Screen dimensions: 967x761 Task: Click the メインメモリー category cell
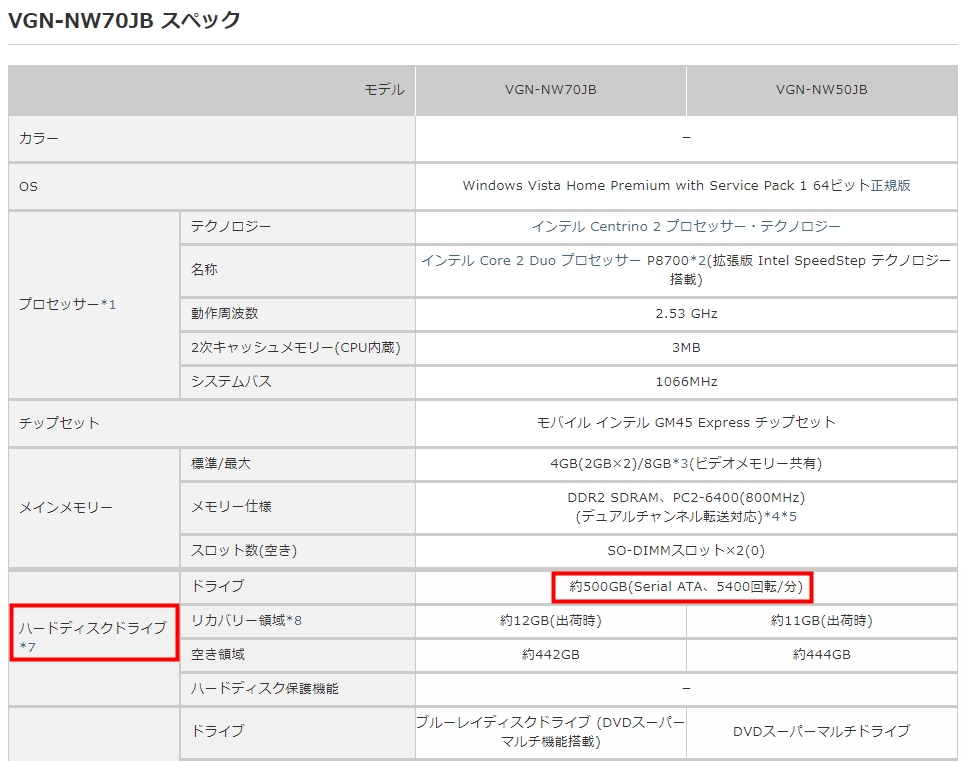tap(94, 508)
